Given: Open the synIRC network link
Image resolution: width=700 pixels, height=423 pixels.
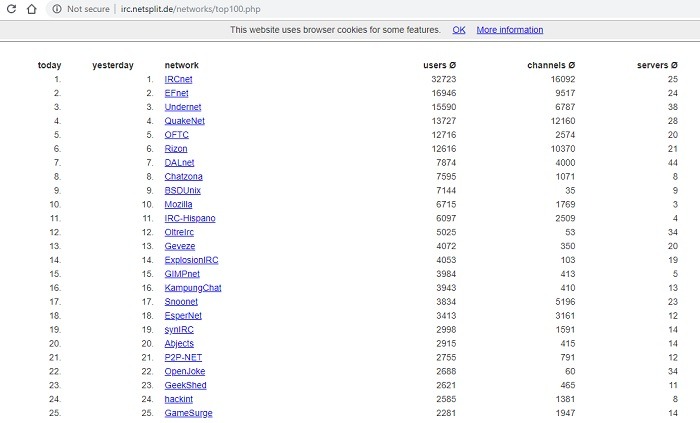Looking at the screenshot, I should 179,329.
